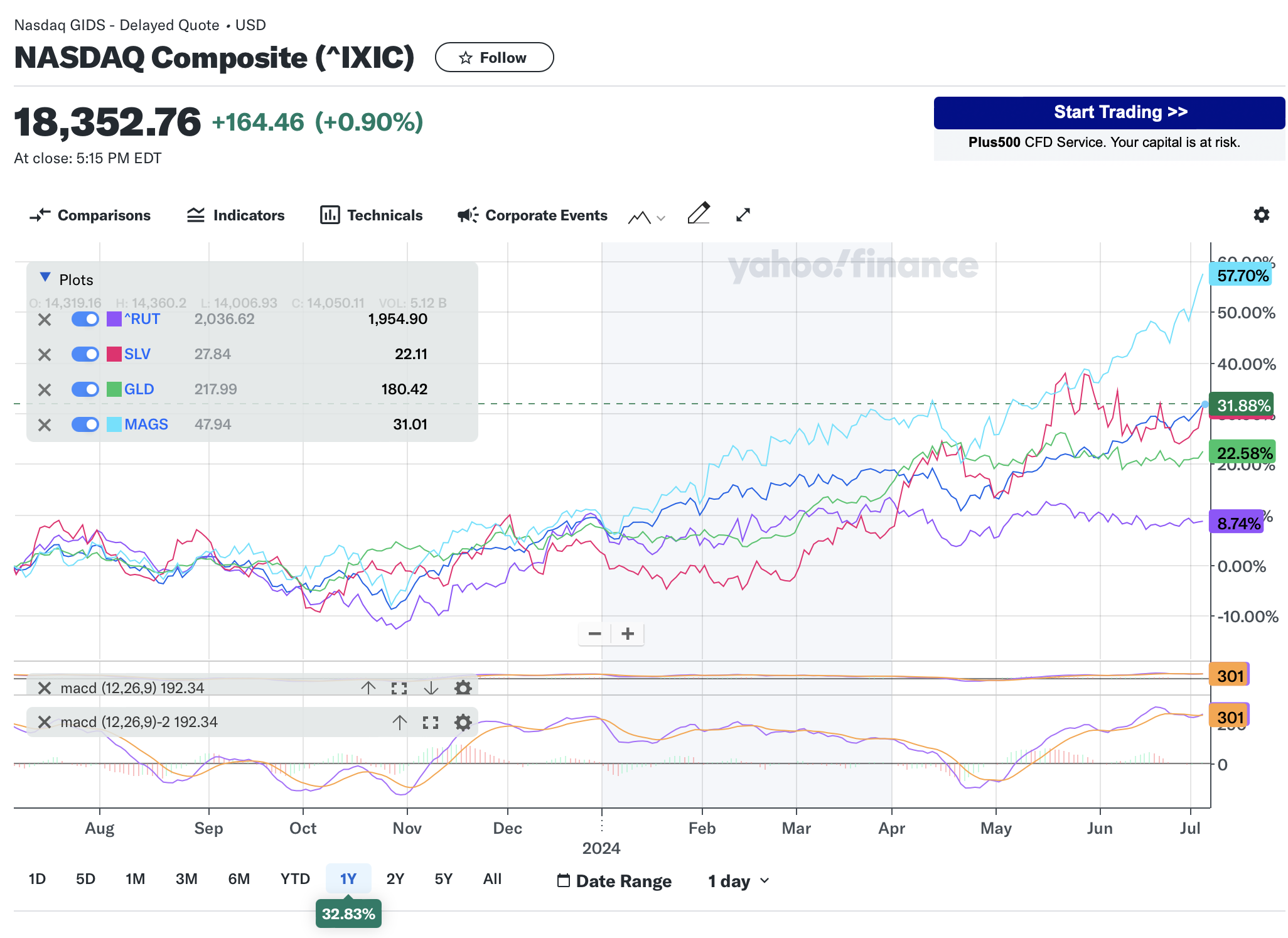1288x938 pixels.
Task: Open chart settings gear icon
Action: [x=1260, y=215]
